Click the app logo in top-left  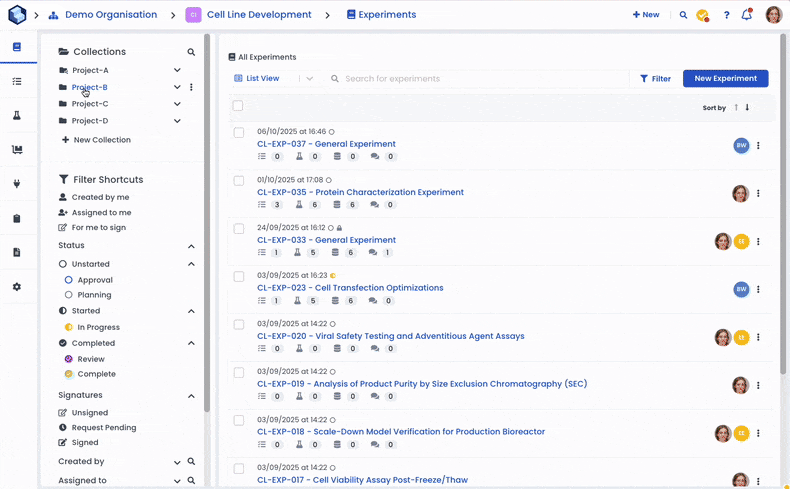[x=17, y=15]
